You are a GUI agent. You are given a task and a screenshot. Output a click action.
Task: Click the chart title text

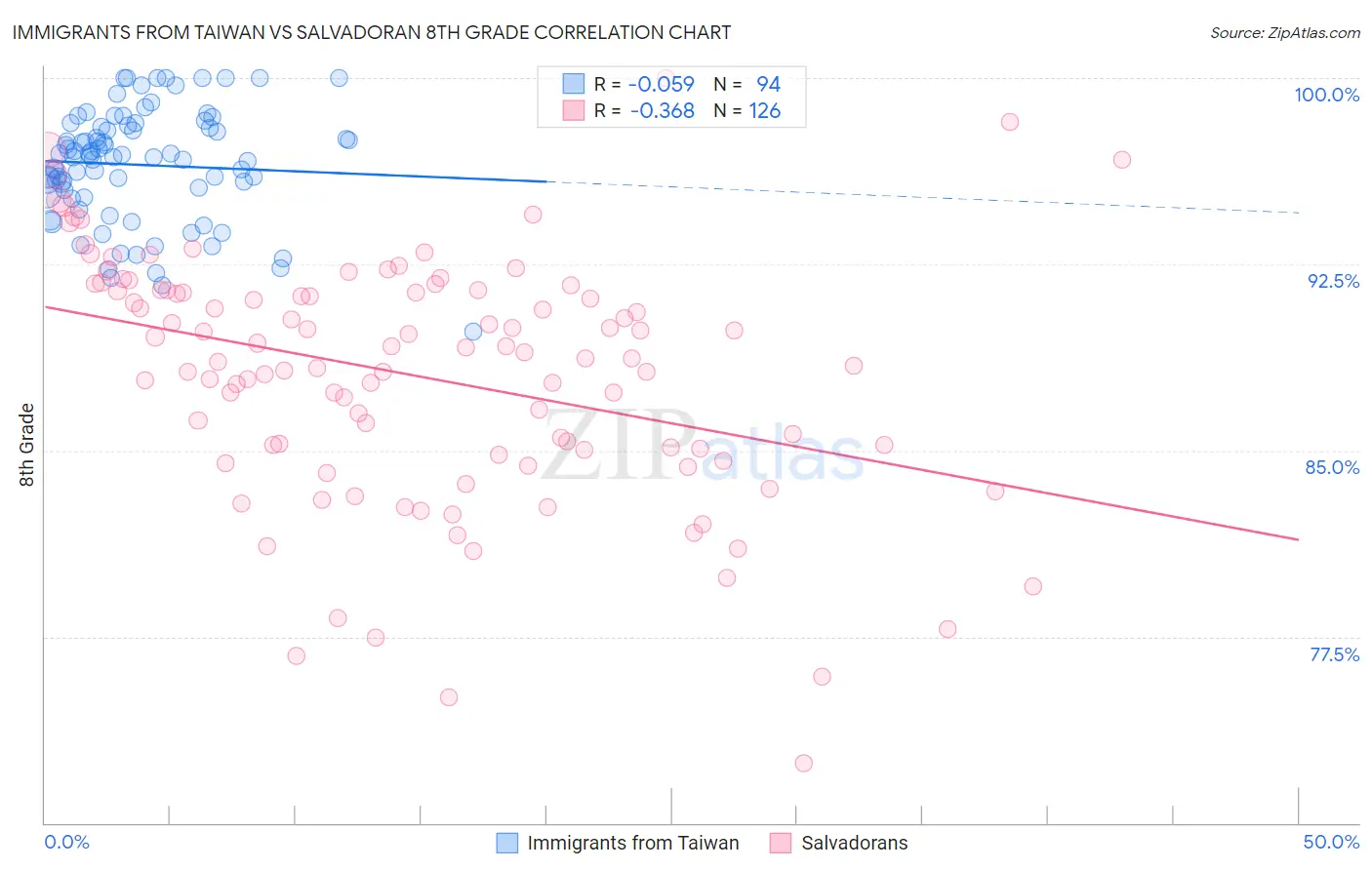click(372, 32)
